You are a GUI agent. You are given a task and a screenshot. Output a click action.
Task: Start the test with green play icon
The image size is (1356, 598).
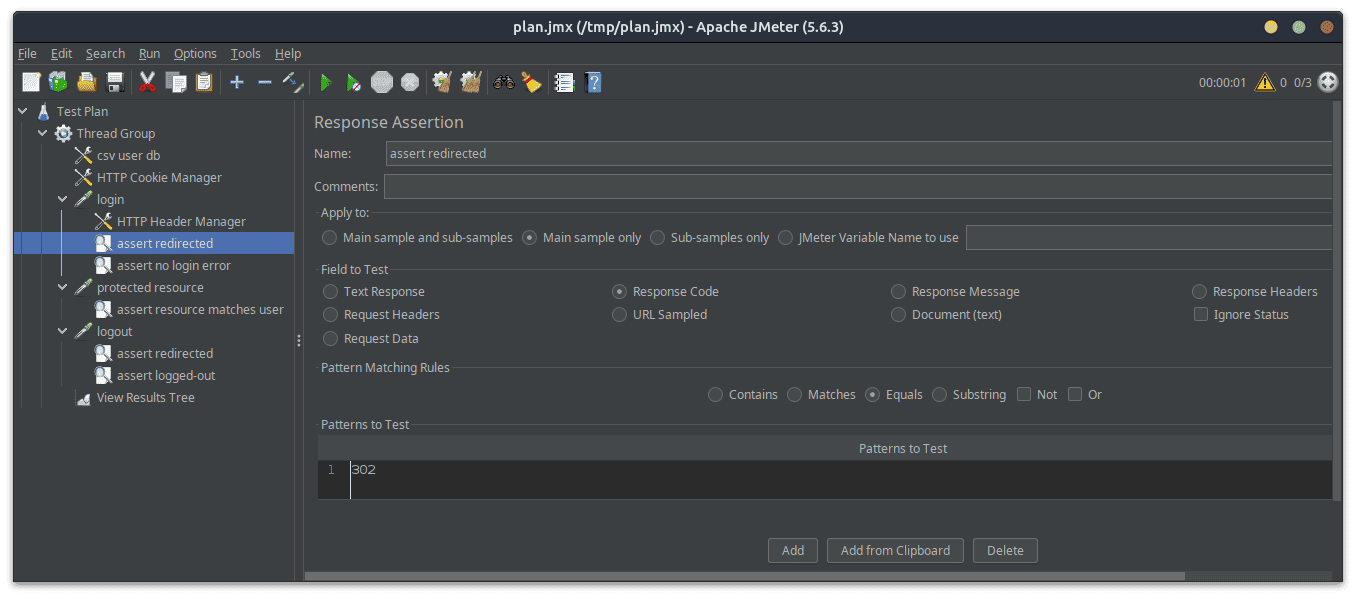[x=325, y=82]
